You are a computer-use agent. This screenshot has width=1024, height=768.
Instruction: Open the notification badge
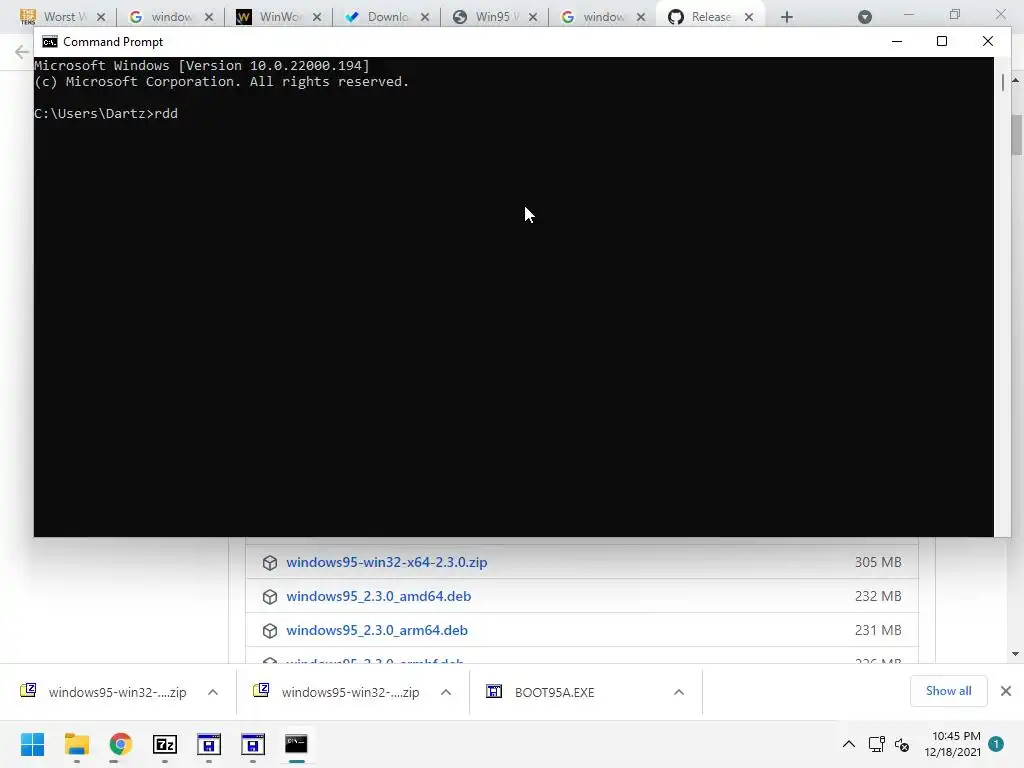tap(996, 743)
